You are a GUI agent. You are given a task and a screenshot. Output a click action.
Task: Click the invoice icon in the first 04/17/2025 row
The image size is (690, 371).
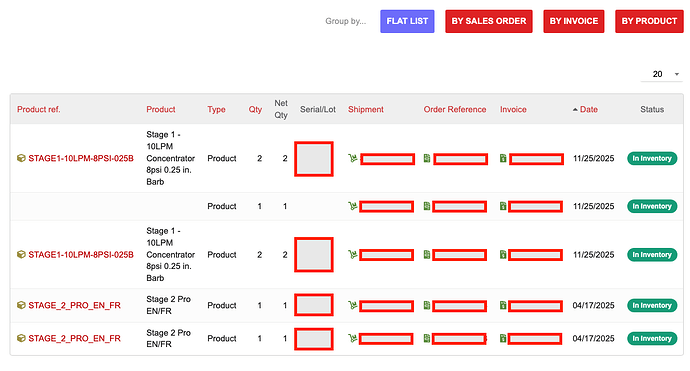click(x=503, y=305)
